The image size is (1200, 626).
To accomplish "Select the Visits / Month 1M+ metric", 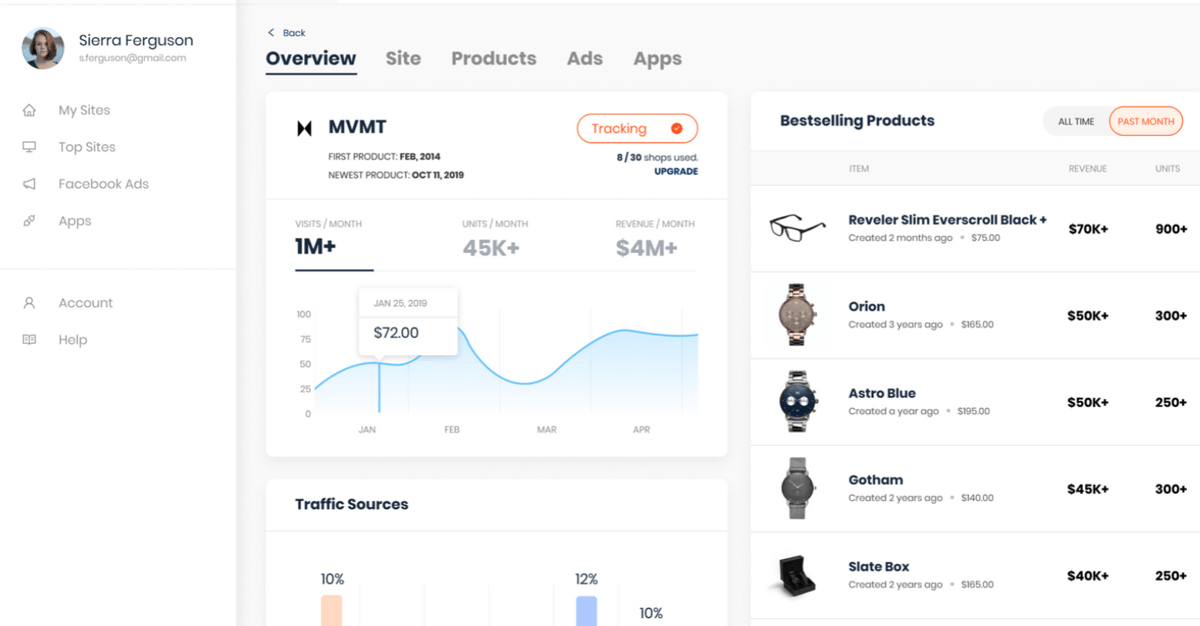I will tap(334, 239).
